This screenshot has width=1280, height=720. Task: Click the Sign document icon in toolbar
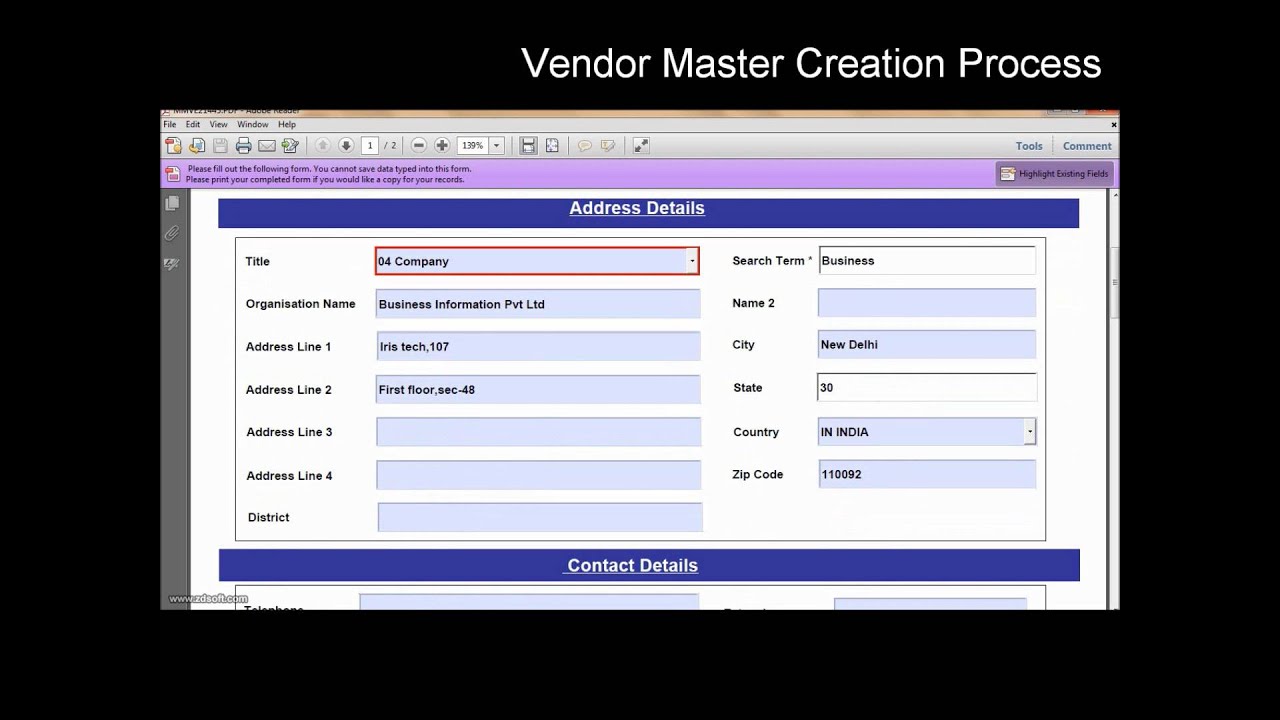click(290, 146)
